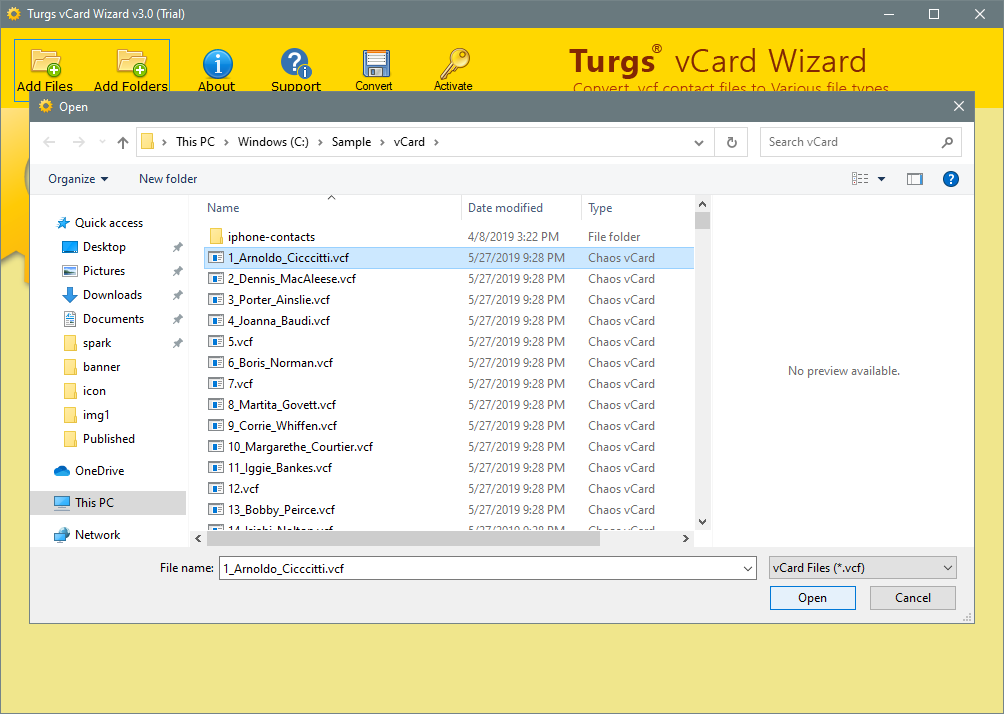
Task: Expand the address bar history dropdown
Action: [699, 143]
